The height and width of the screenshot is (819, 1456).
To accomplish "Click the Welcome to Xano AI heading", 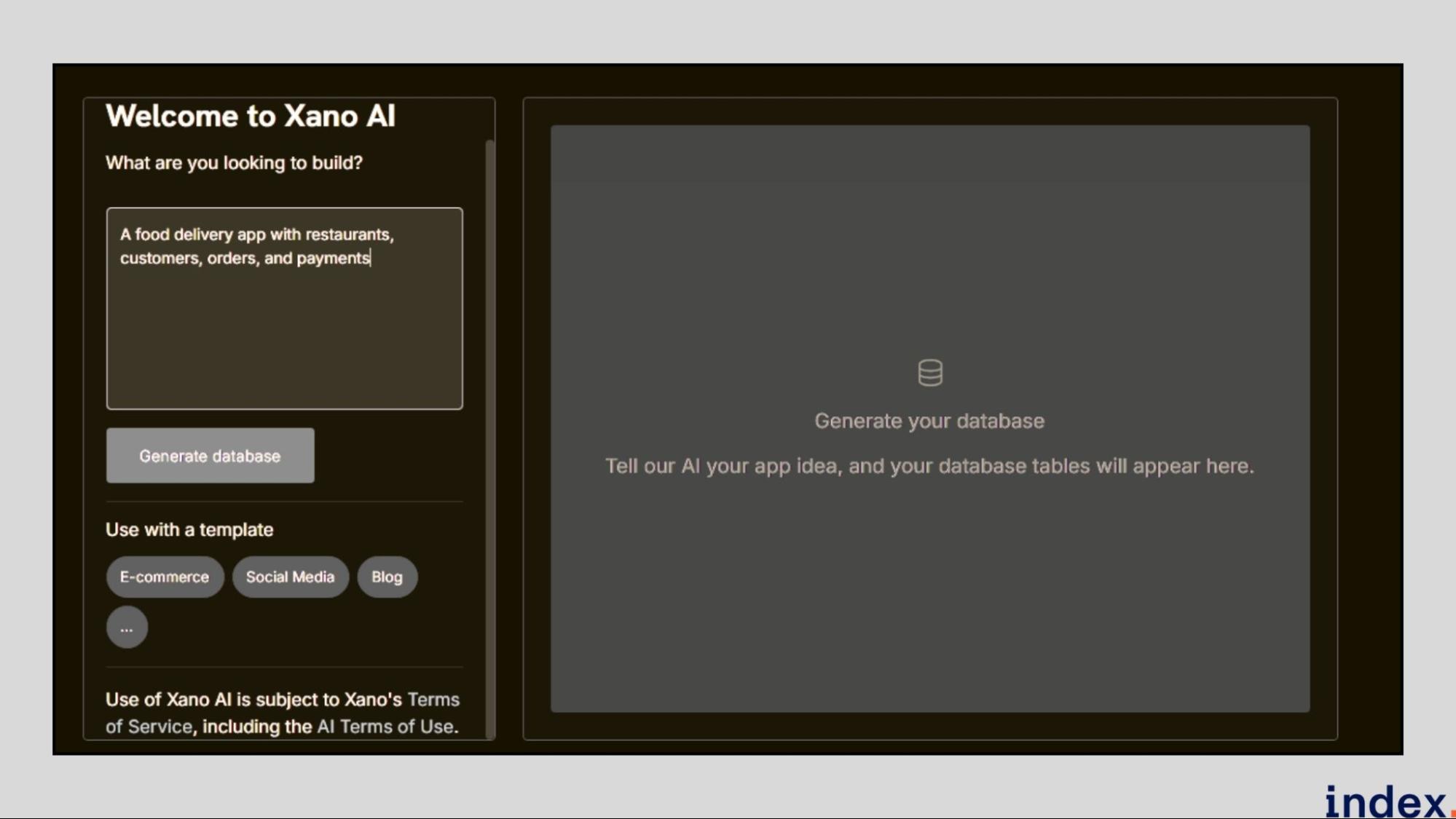I will coord(251,116).
